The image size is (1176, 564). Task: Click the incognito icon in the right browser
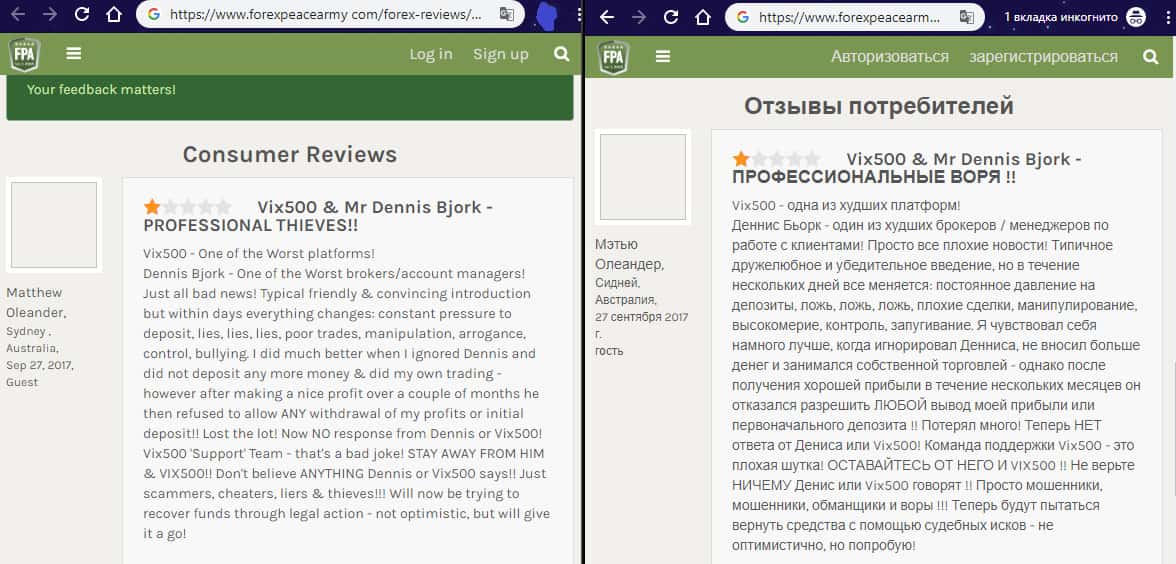coord(1136,17)
